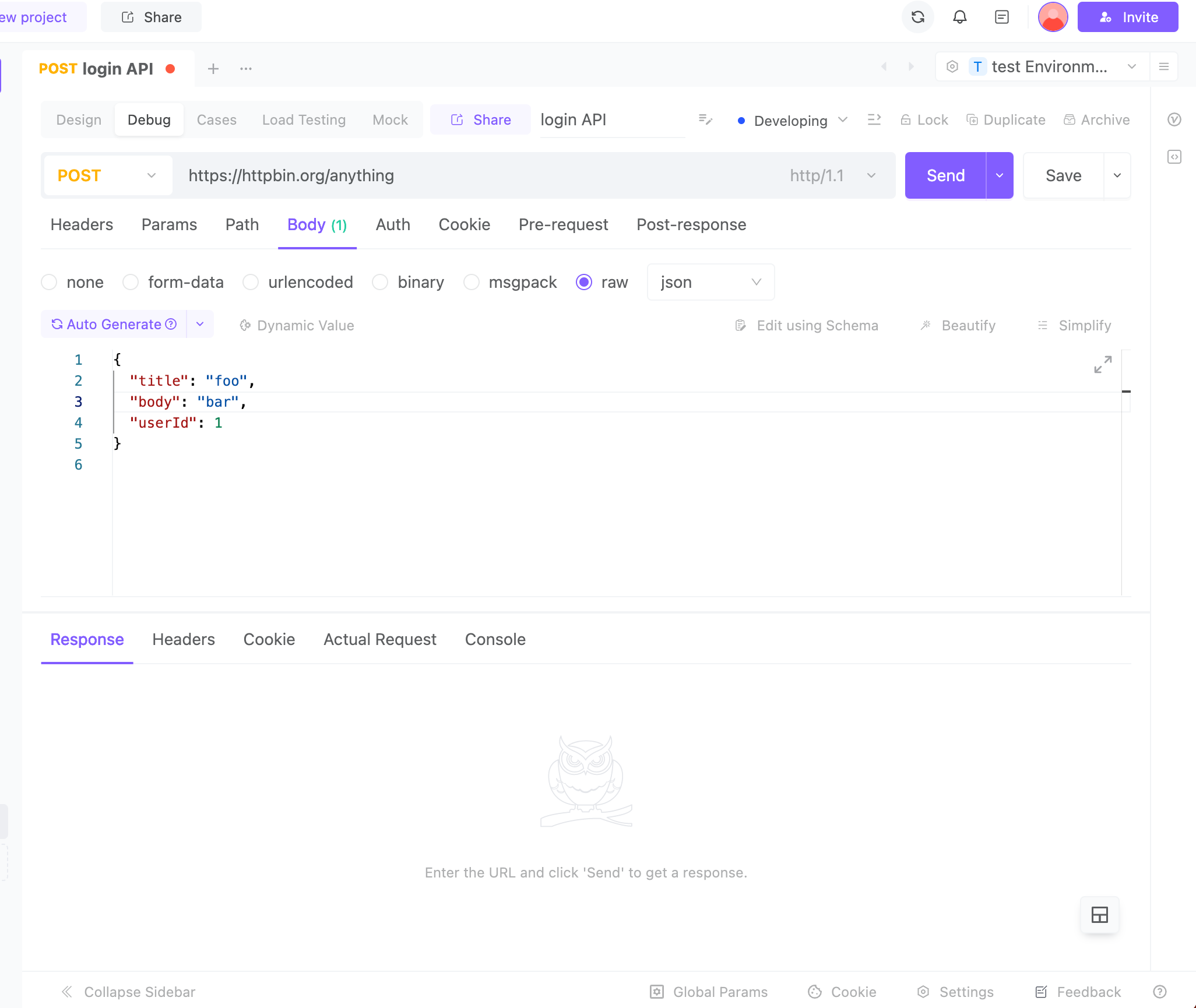Expand the Save button dropdown arrow
The height and width of the screenshot is (1008, 1196).
pos(1117,175)
